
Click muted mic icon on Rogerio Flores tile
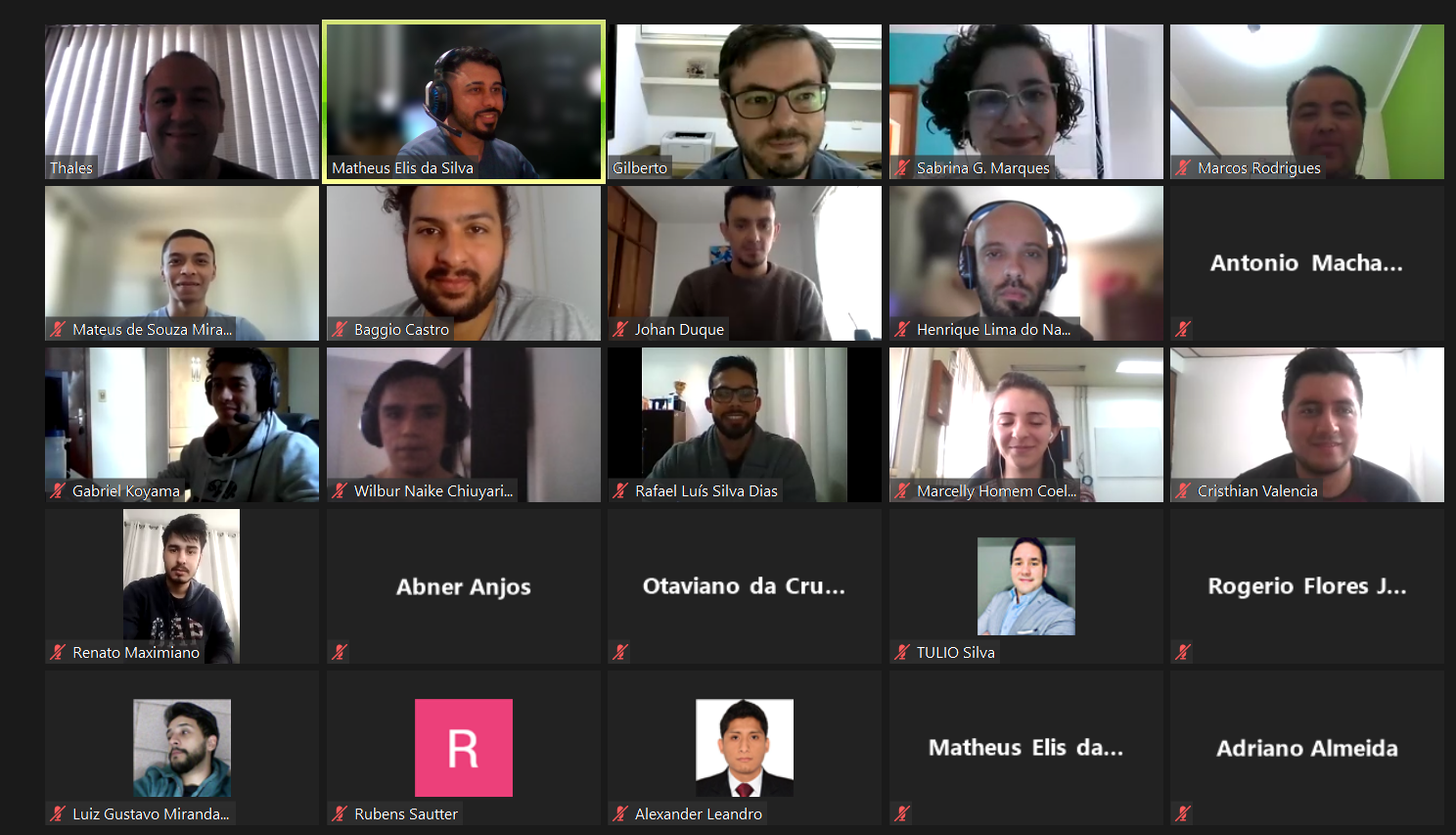coord(1183,652)
